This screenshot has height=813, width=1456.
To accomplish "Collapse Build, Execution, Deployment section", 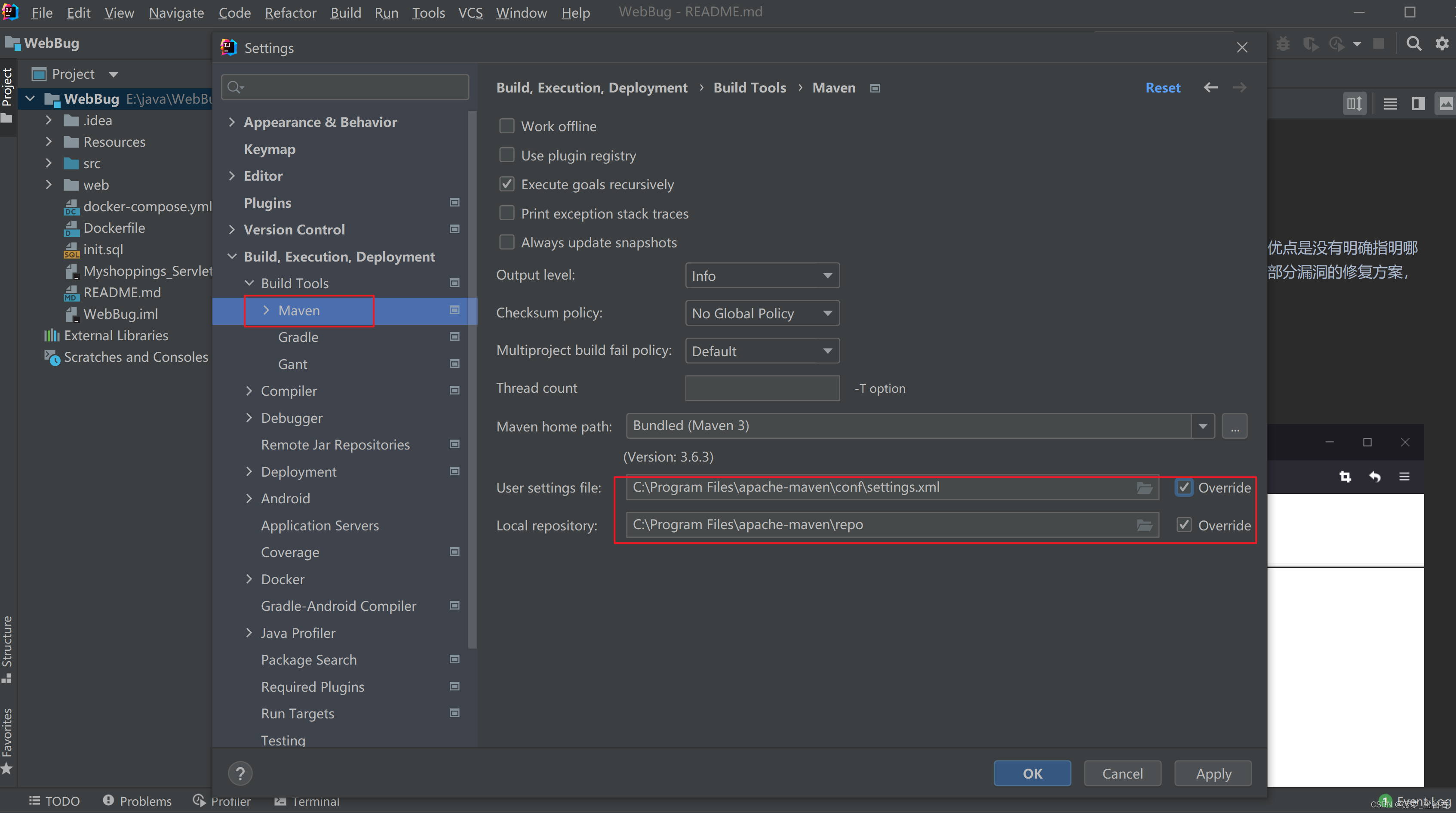I will tap(232, 257).
